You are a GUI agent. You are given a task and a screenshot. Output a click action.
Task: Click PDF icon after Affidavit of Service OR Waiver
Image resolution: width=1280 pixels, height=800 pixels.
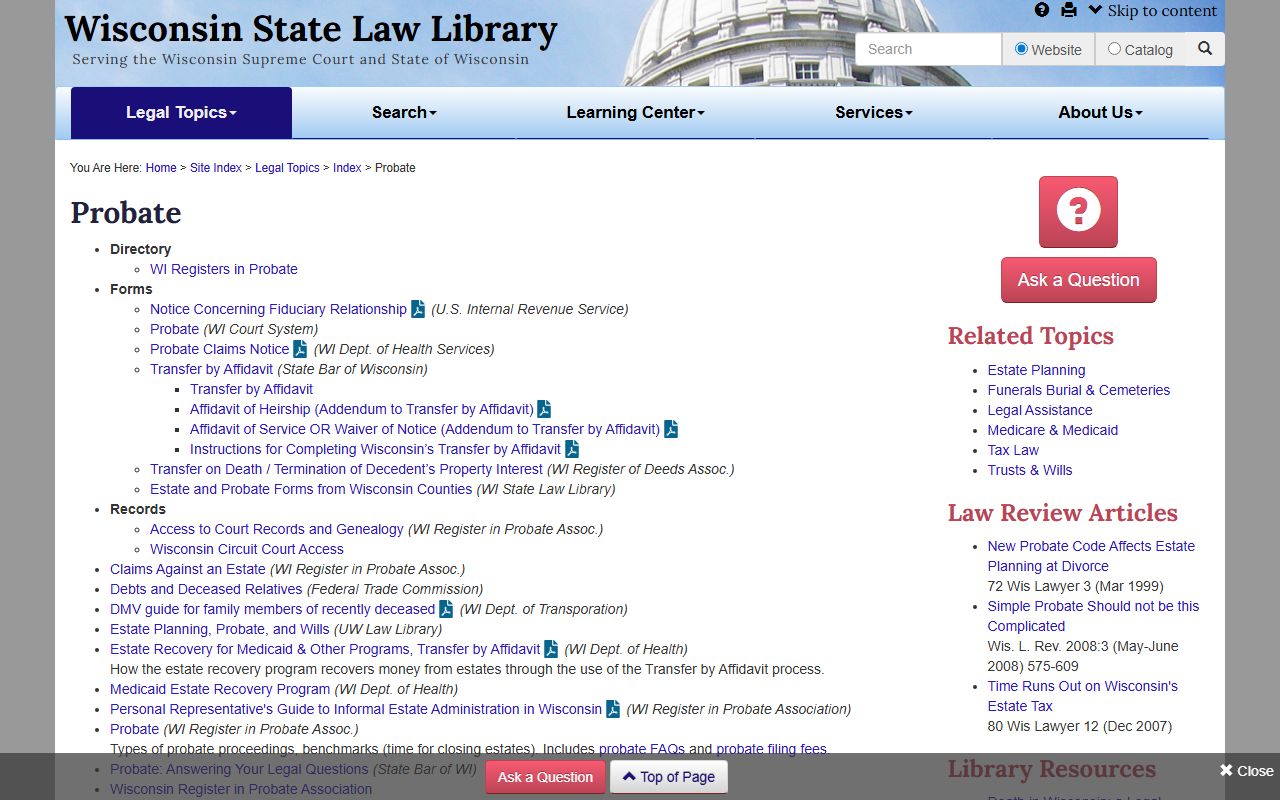coord(671,429)
